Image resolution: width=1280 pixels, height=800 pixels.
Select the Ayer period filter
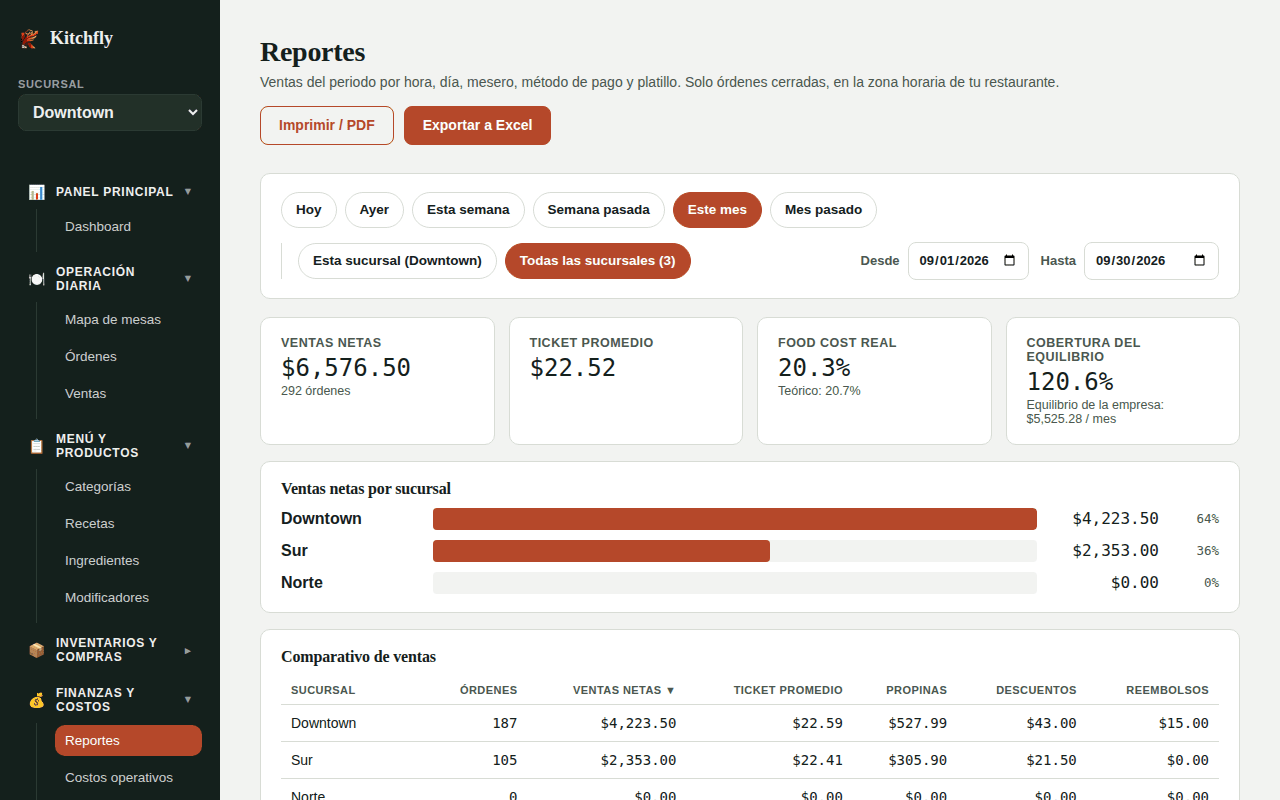(374, 210)
